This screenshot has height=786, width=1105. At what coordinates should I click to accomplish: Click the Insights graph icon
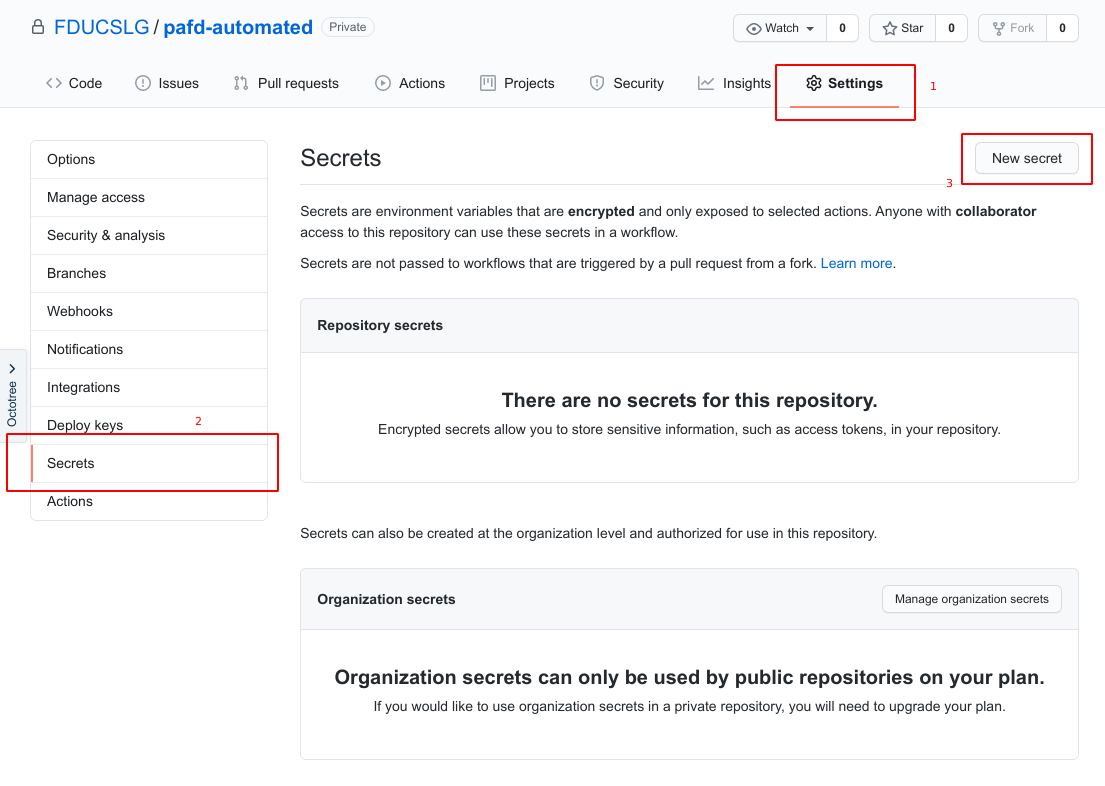click(706, 83)
